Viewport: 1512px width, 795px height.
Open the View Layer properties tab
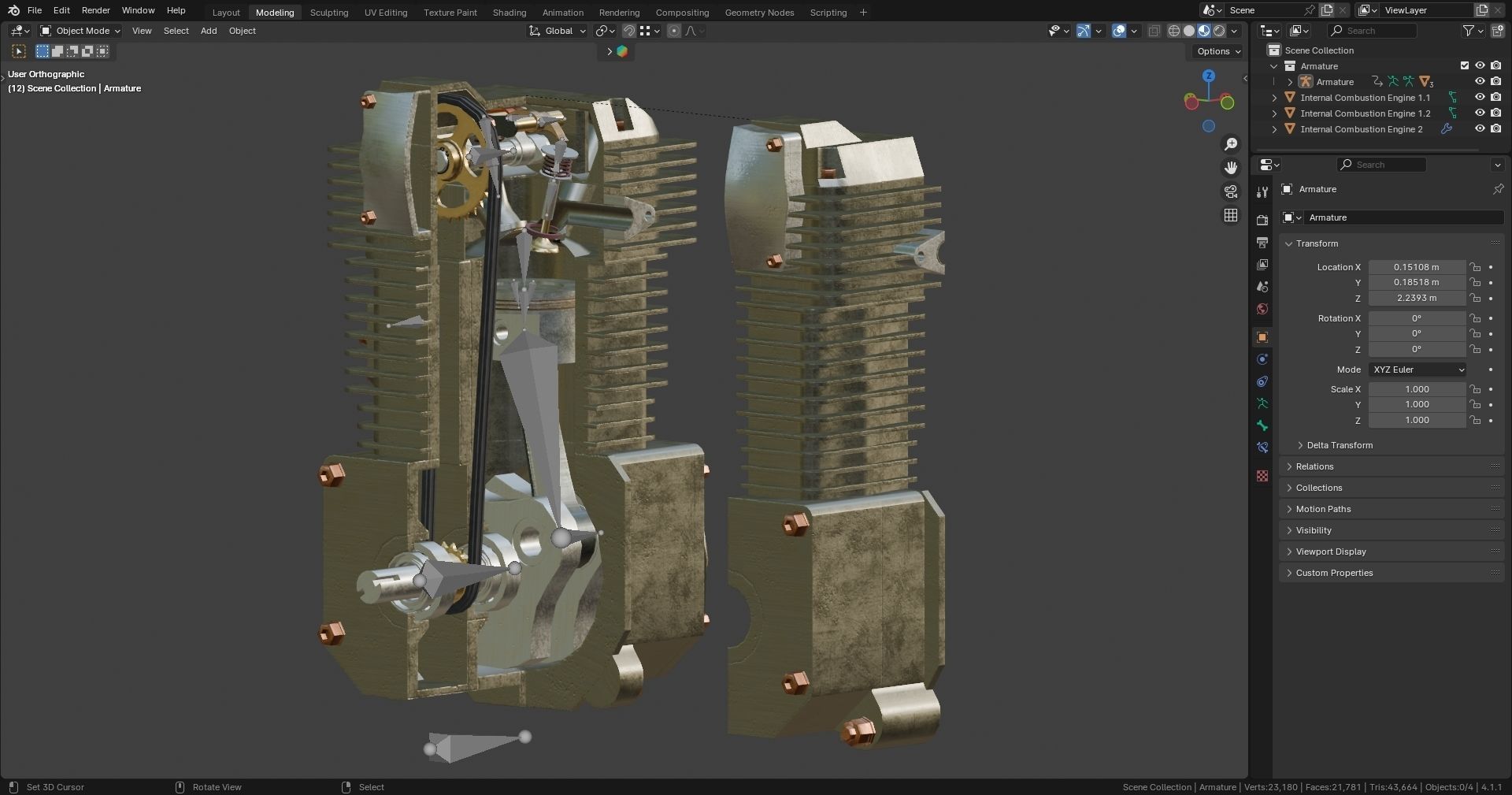click(x=1262, y=265)
